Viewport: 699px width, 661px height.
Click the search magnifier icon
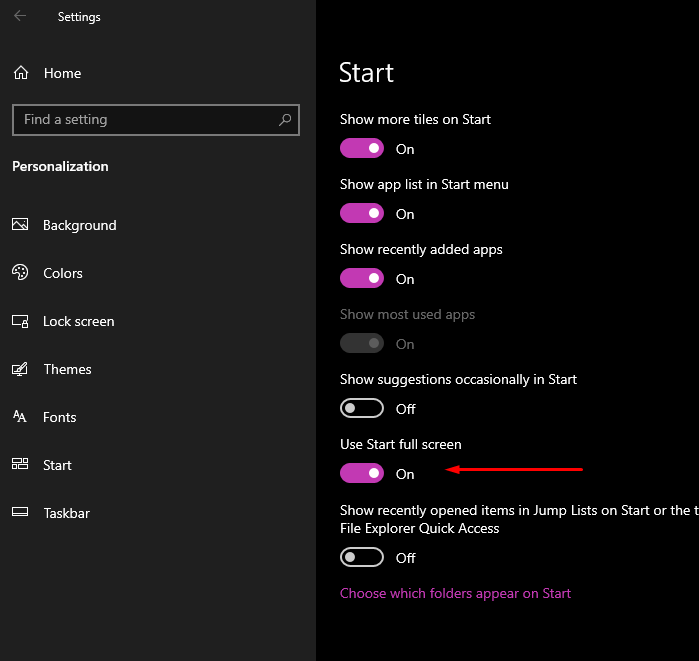click(x=285, y=119)
